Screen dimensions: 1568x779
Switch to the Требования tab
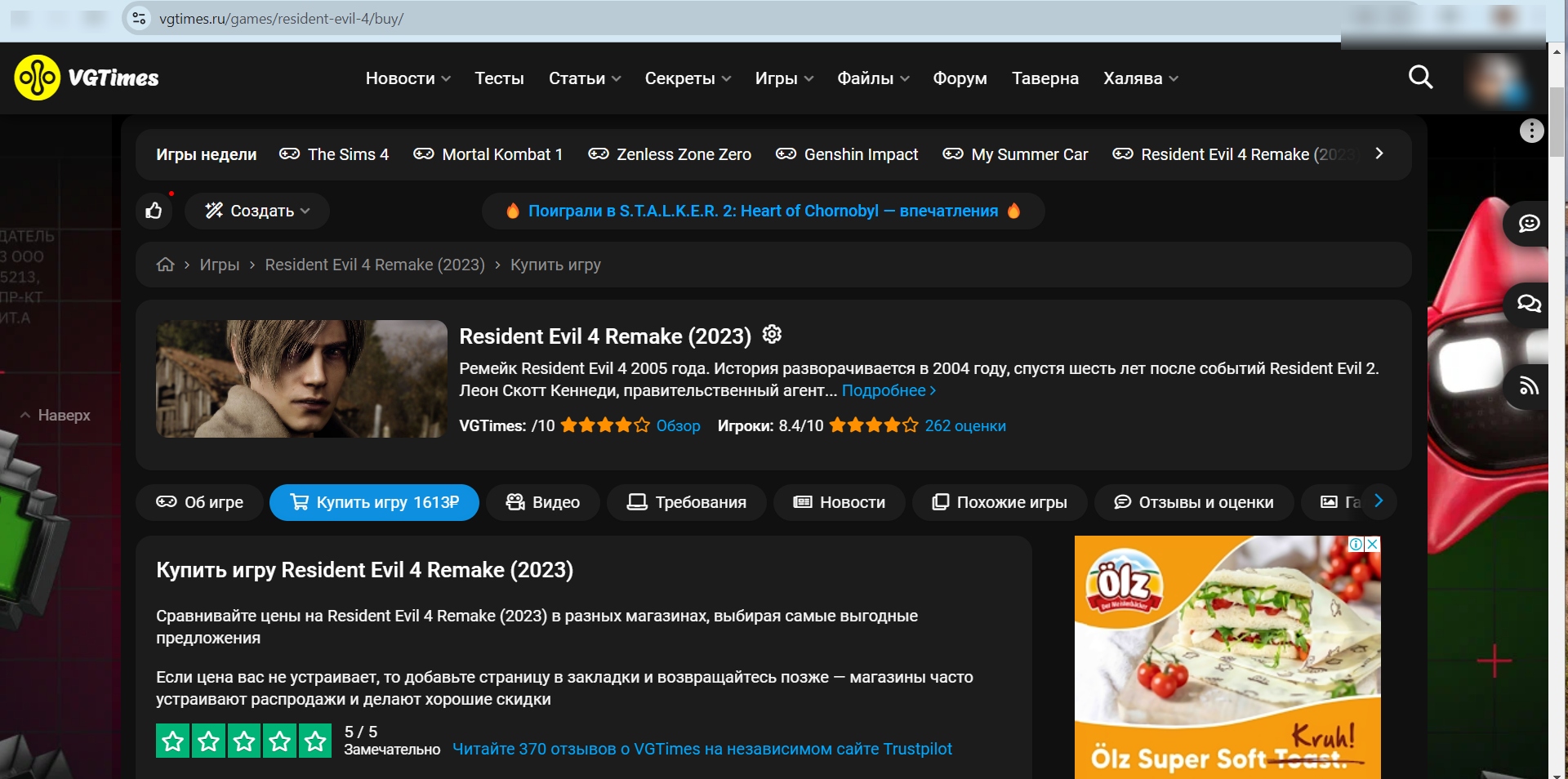tap(687, 502)
